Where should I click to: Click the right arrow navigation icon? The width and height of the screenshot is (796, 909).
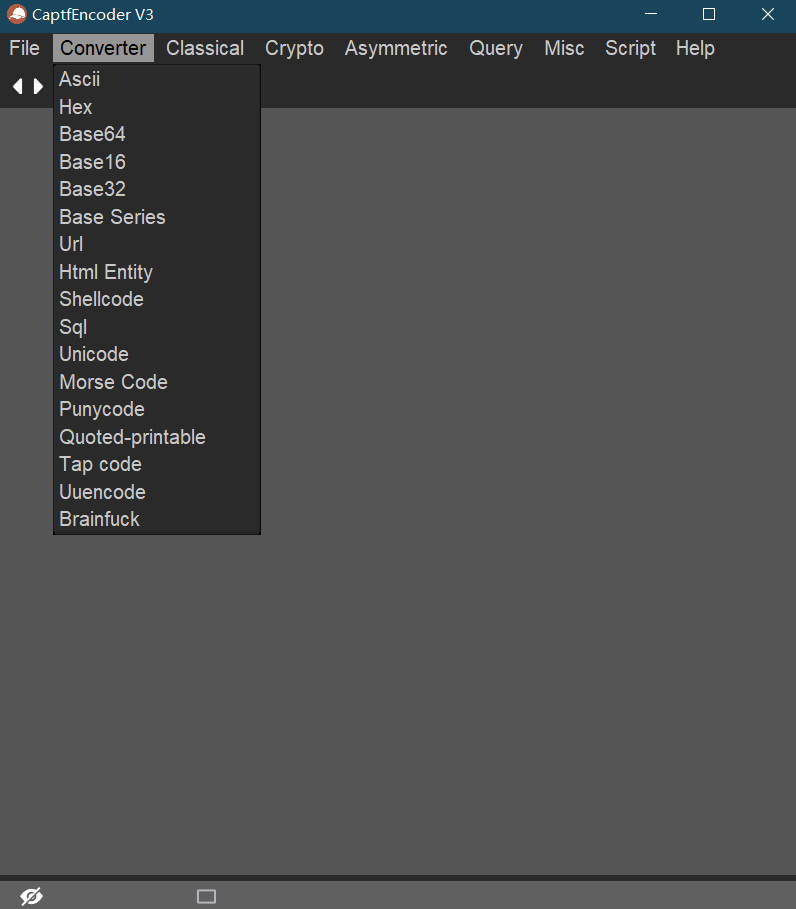[38, 87]
